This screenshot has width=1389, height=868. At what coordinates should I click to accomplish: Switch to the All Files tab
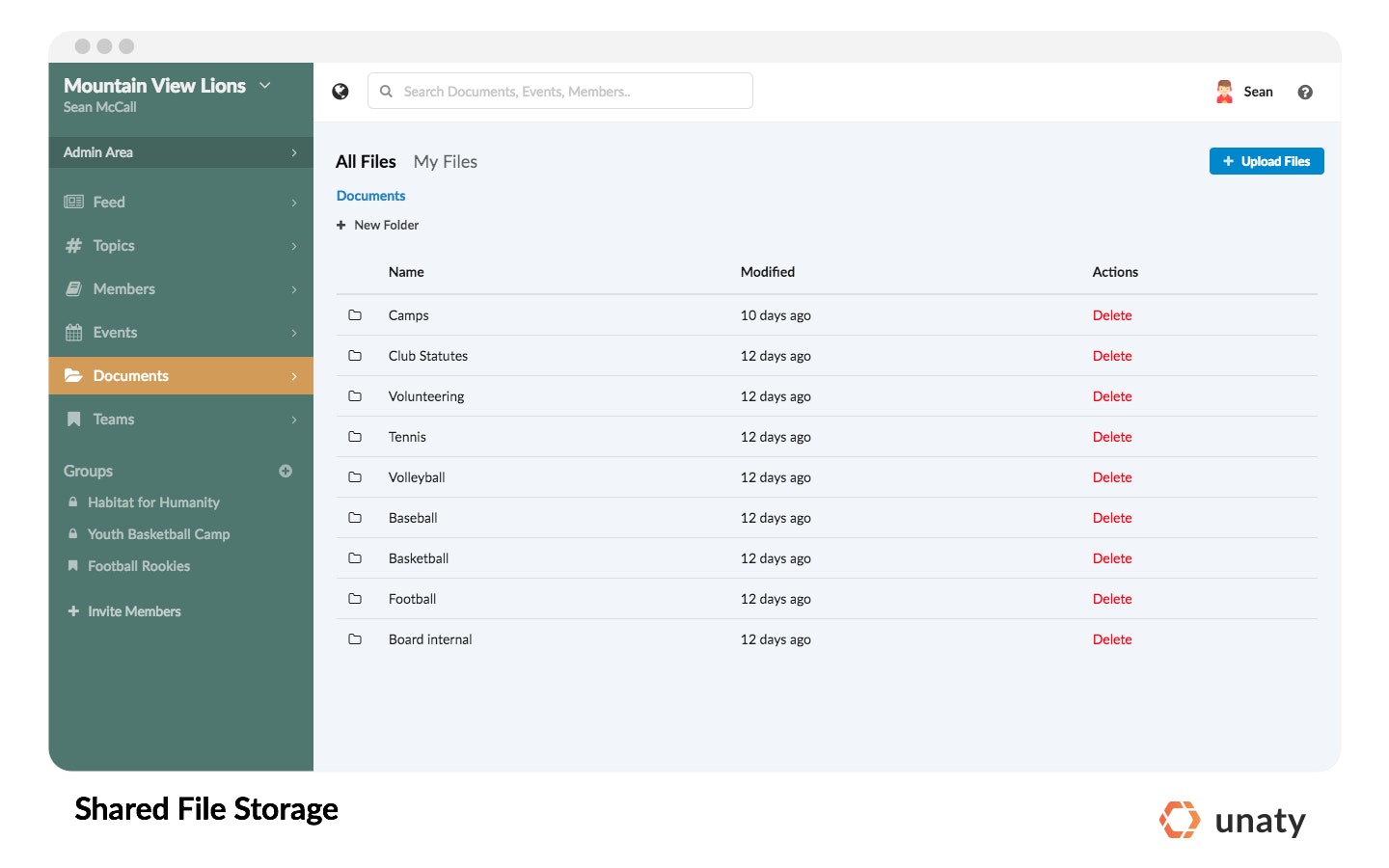366,162
